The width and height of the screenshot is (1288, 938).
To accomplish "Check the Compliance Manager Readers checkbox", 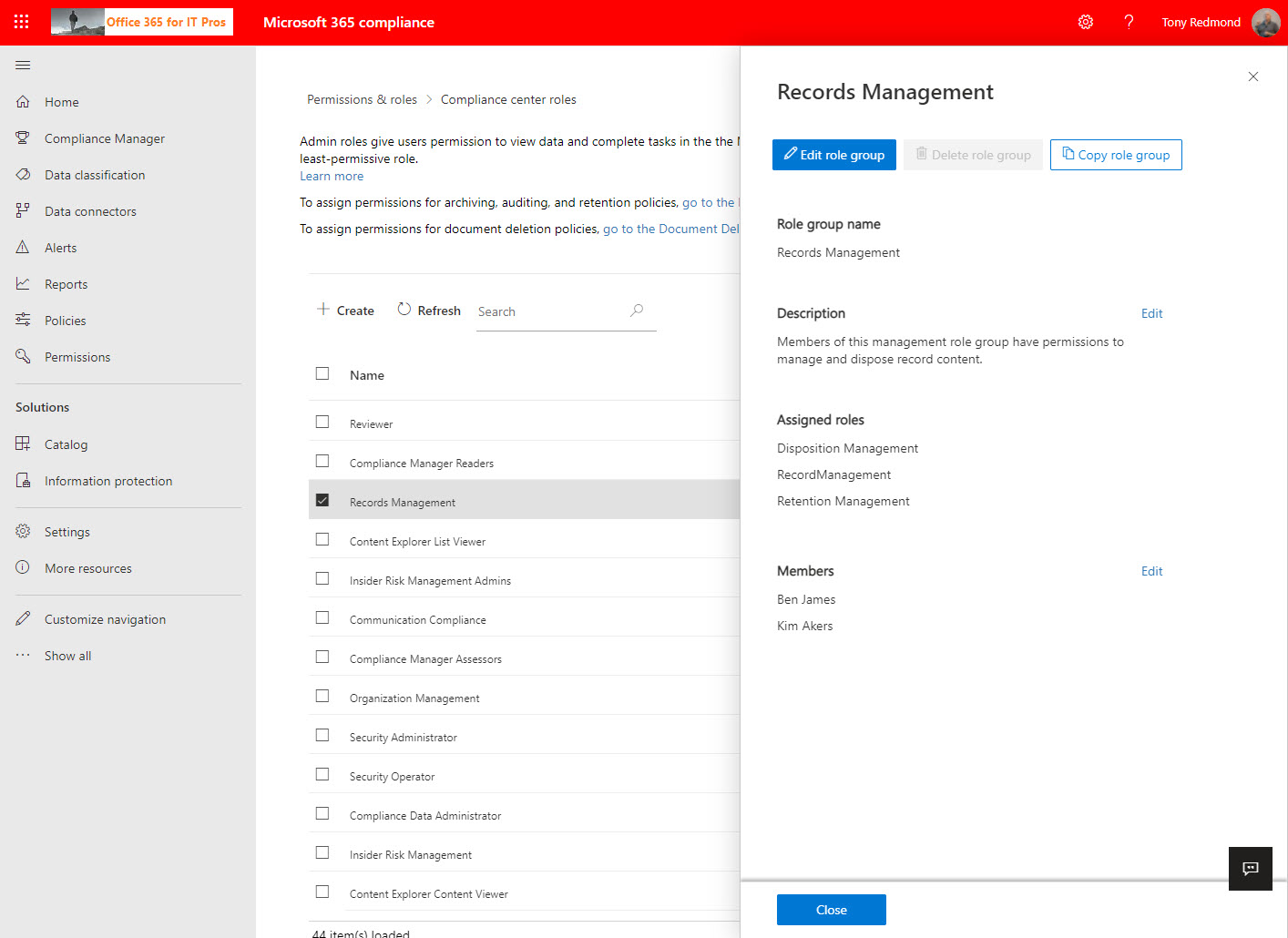I will [322, 461].
